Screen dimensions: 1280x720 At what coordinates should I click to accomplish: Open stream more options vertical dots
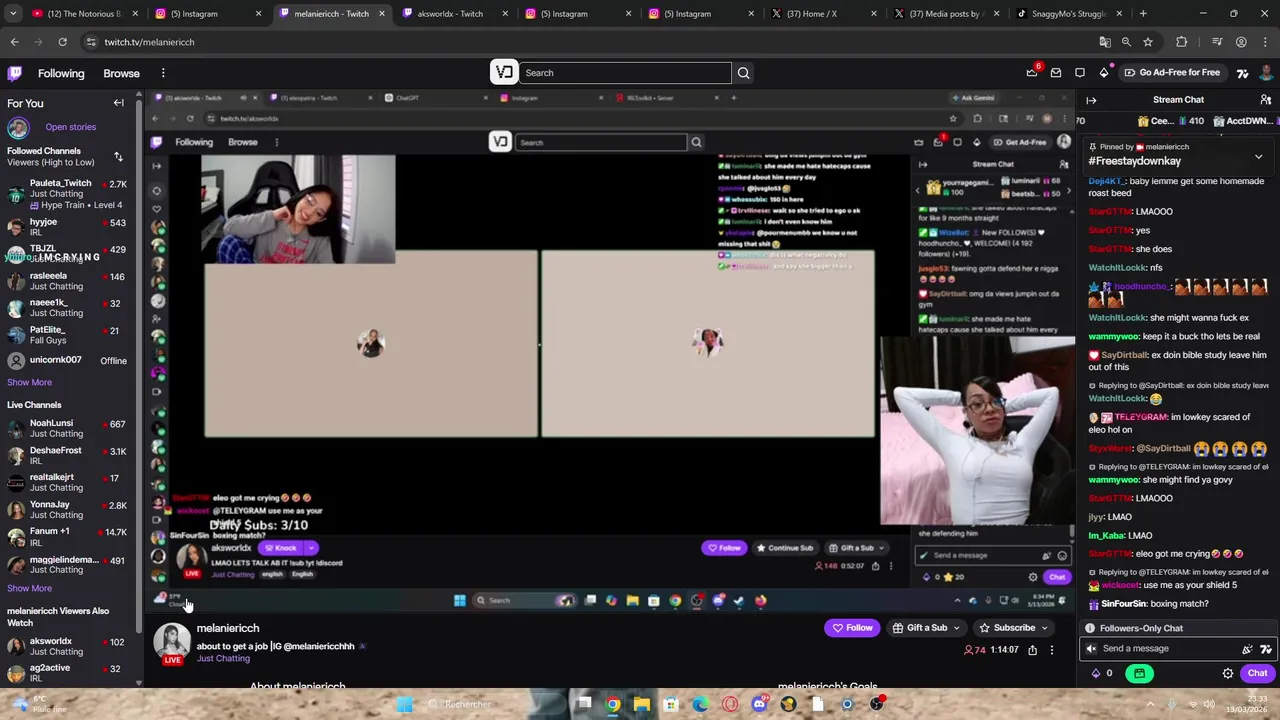[x=1051, y=650]
